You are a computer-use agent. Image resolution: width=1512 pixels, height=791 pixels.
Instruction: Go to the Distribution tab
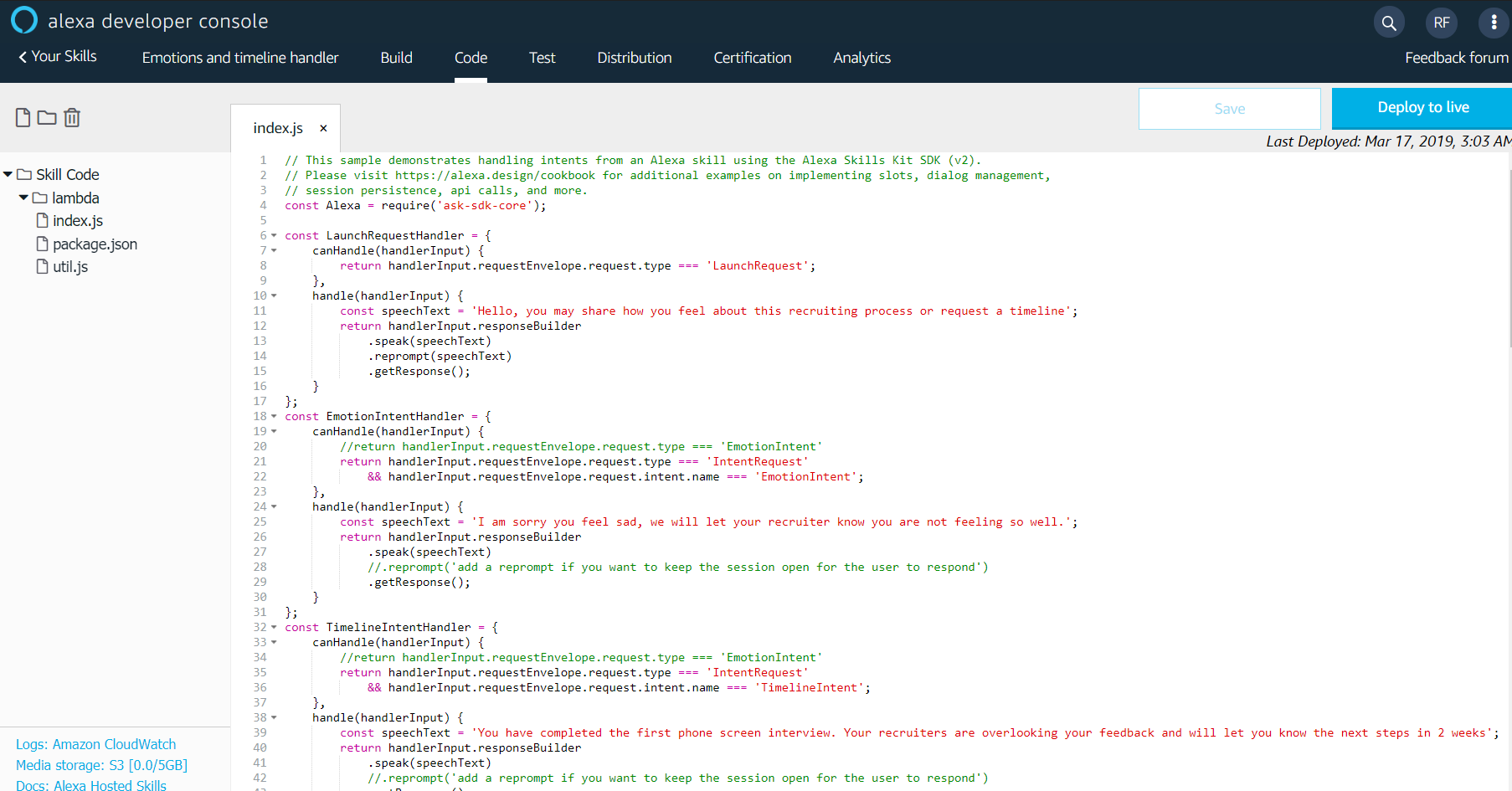click(635, 58)
